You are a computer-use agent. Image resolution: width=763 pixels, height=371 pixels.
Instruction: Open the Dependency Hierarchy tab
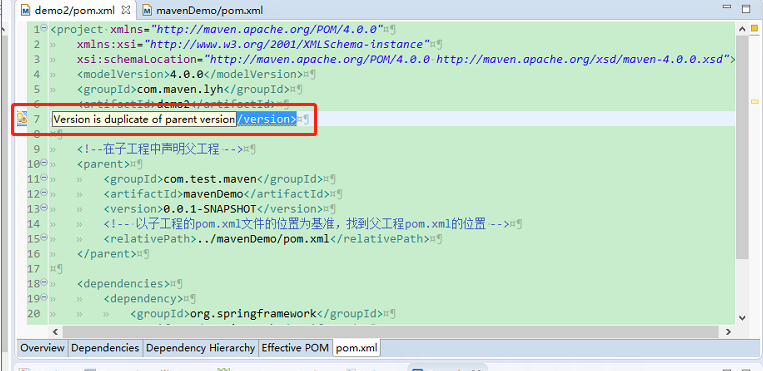point(200,348)
